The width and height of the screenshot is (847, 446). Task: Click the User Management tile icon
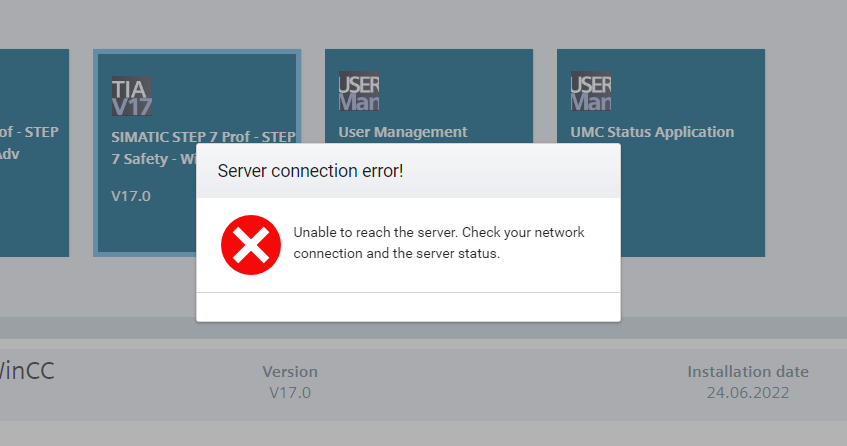click(x=359, y=91)
